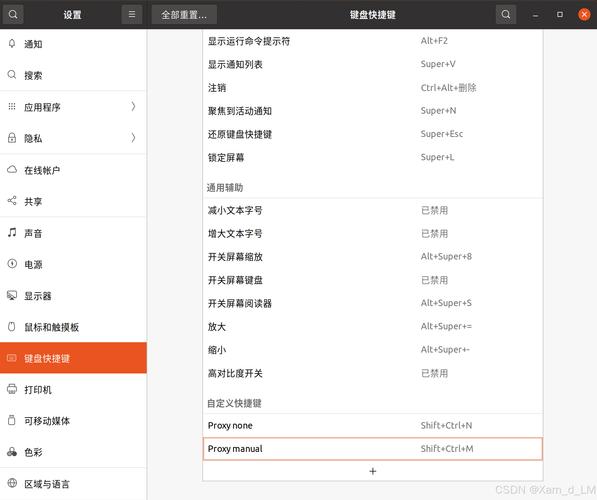597x500 pixels.
Task: Open the 搜索 settings panel
Action: point(73,75)
